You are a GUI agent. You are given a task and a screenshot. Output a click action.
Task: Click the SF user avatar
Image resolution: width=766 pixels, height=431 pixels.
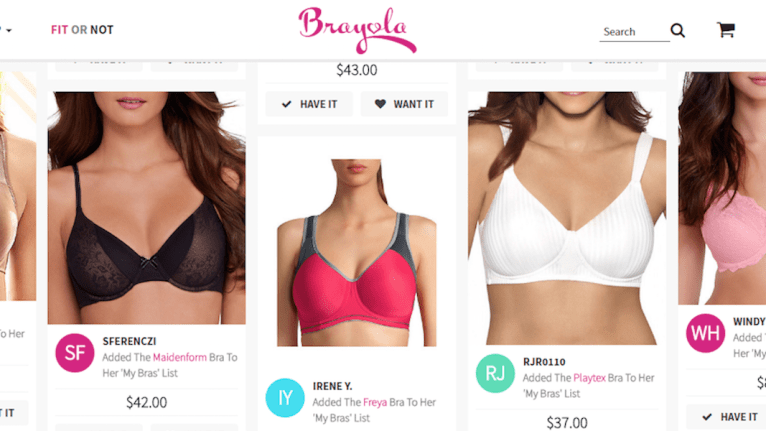click(x=75, y=353)
